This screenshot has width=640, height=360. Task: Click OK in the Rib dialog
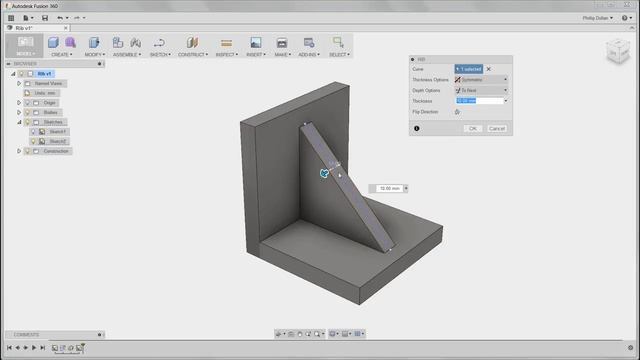[x=473, y=129]
